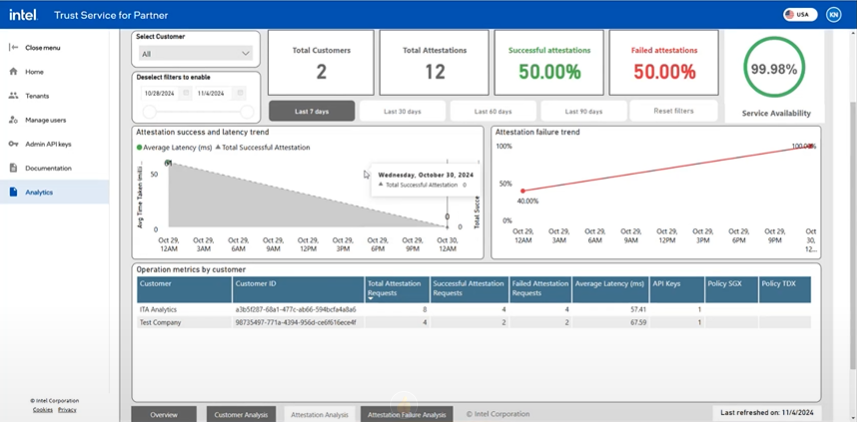Apply the Last 30 days filter
The height and width of the screenshot is (422, 857).
click(402, 112)
